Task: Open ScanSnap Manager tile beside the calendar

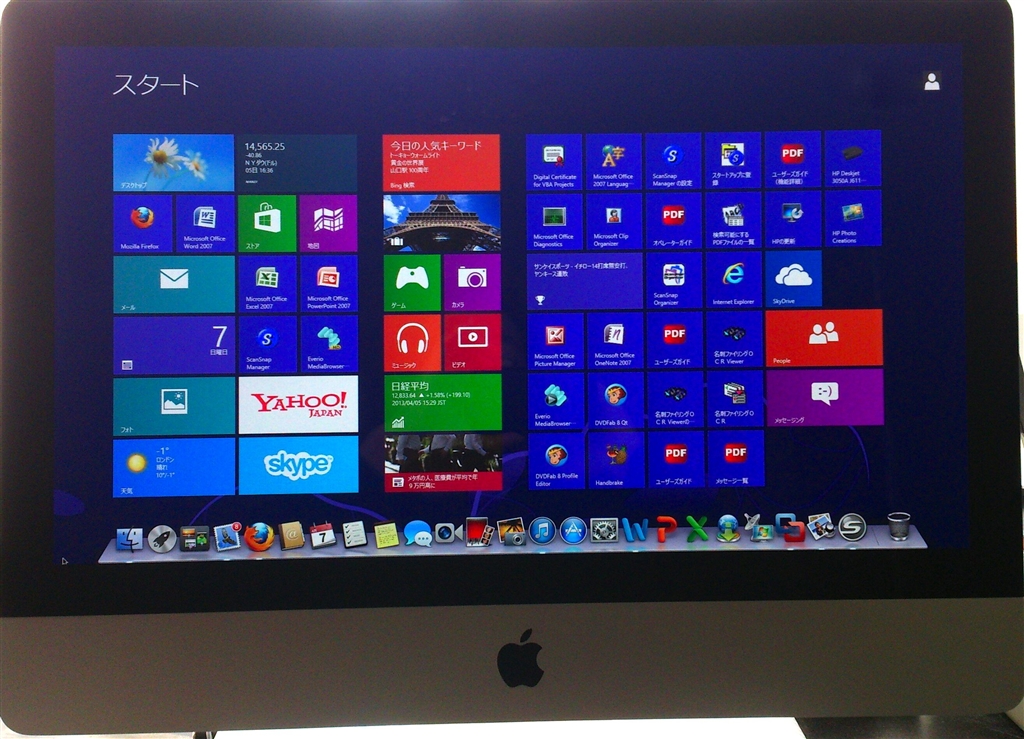Action: coord(267,344)
